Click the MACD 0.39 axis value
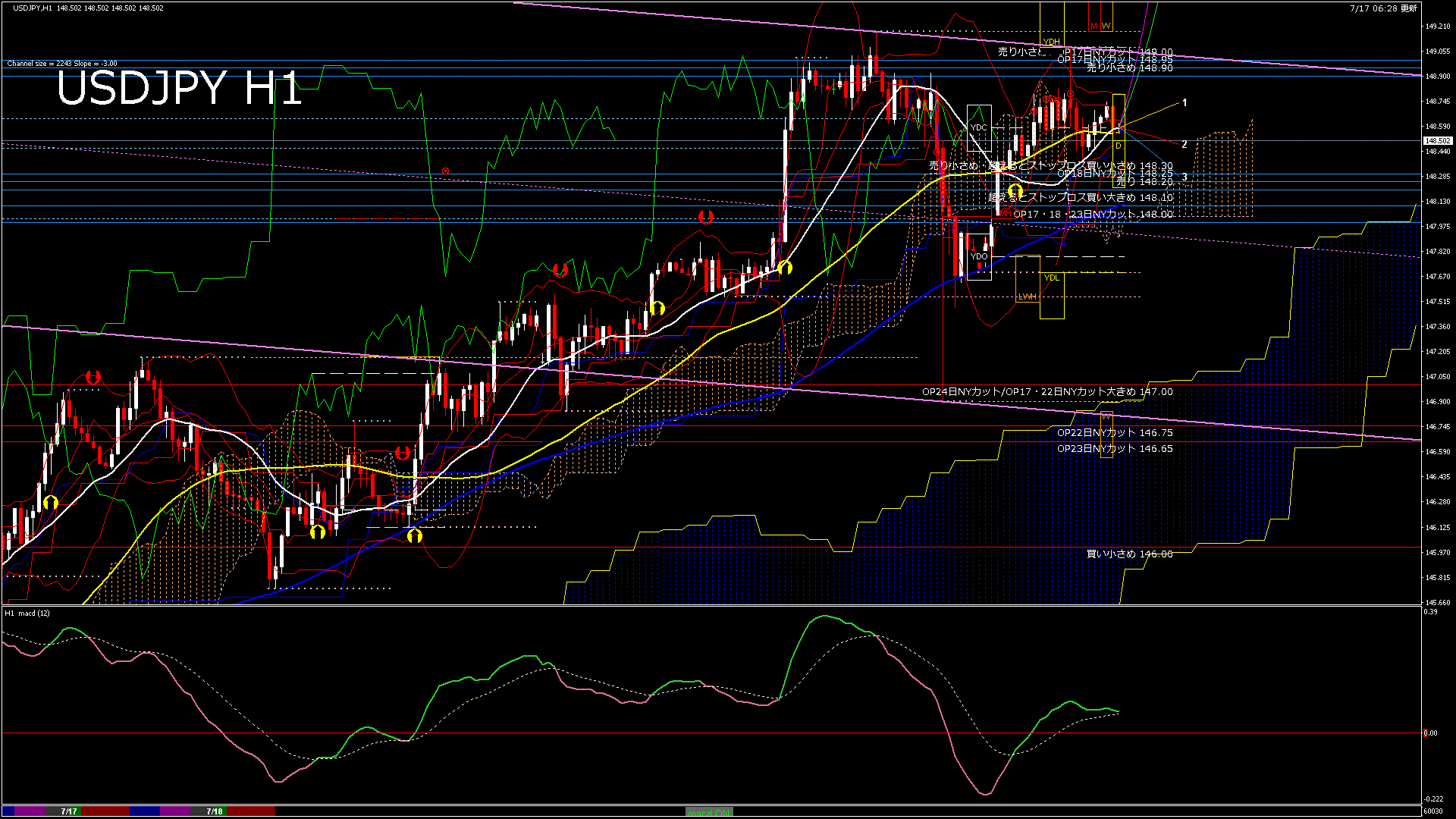The width and height of the screenshot is (1456, 819). pyautogui.click(x=1430, y=612)
